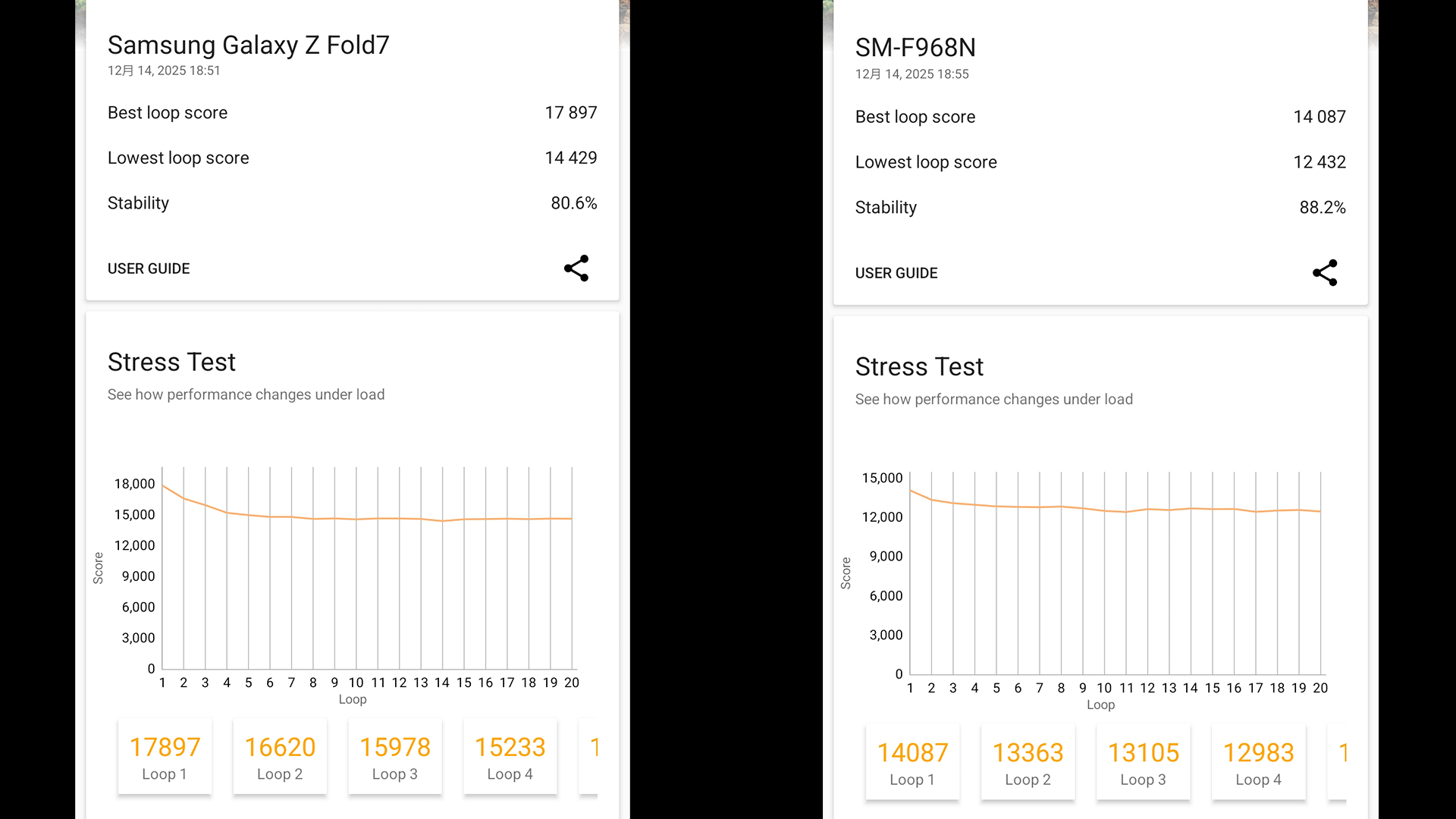Click Samsung Galaxy Z Fold7 device title
This screenshot has width=1456, height=819.
[248, 45]
